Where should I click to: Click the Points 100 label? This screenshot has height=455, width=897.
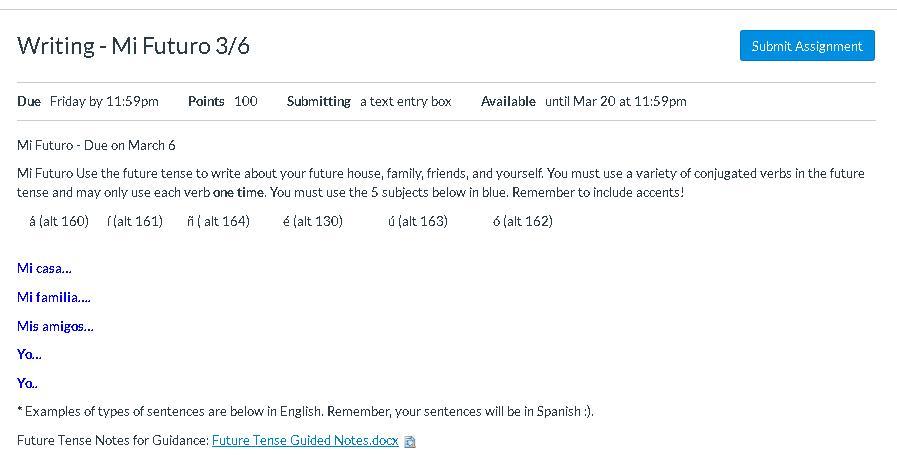tap(222, 101)
